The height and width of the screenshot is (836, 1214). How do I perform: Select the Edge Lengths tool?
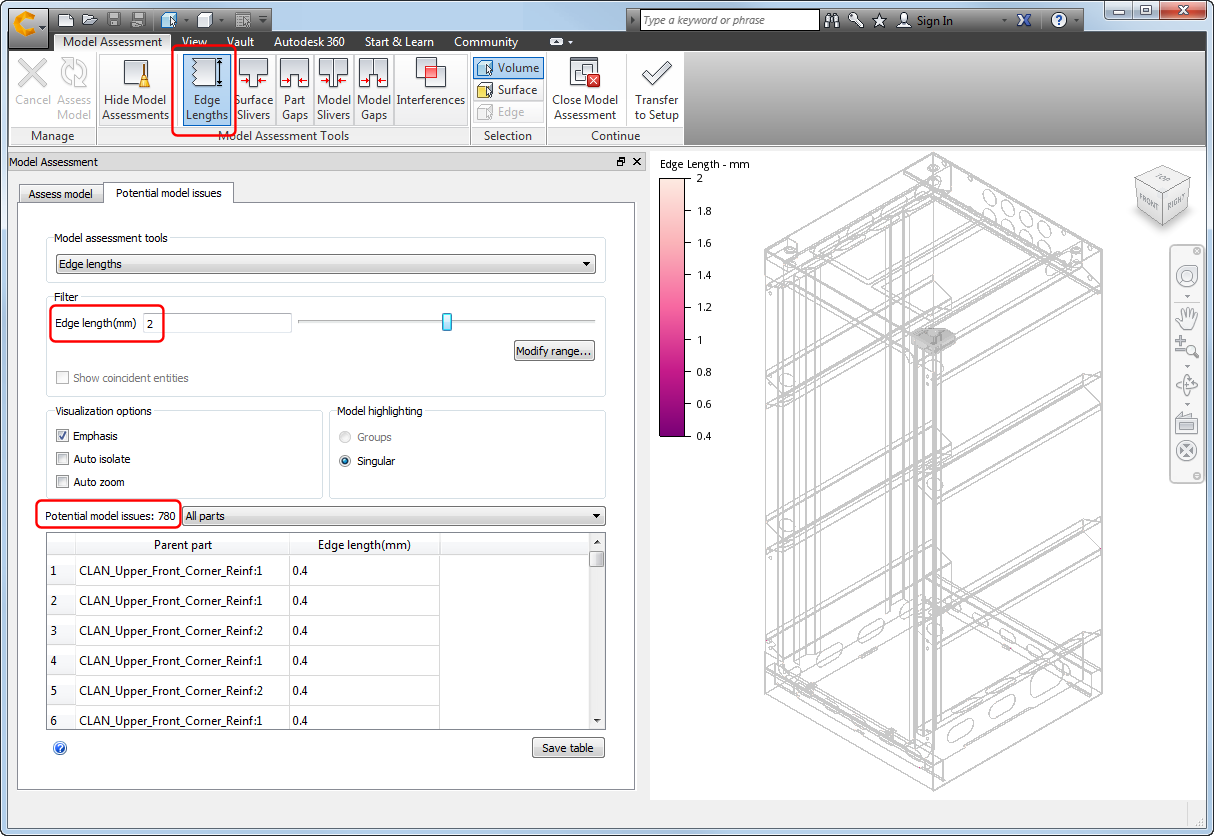pyautogui.click(x=207, y=89)
